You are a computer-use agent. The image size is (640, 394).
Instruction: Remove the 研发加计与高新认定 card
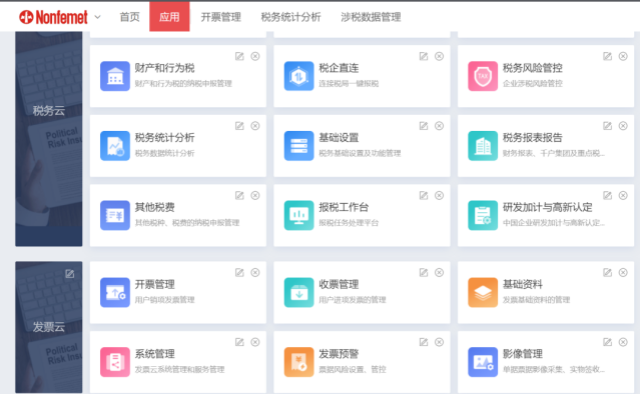[x=623, y=196]
